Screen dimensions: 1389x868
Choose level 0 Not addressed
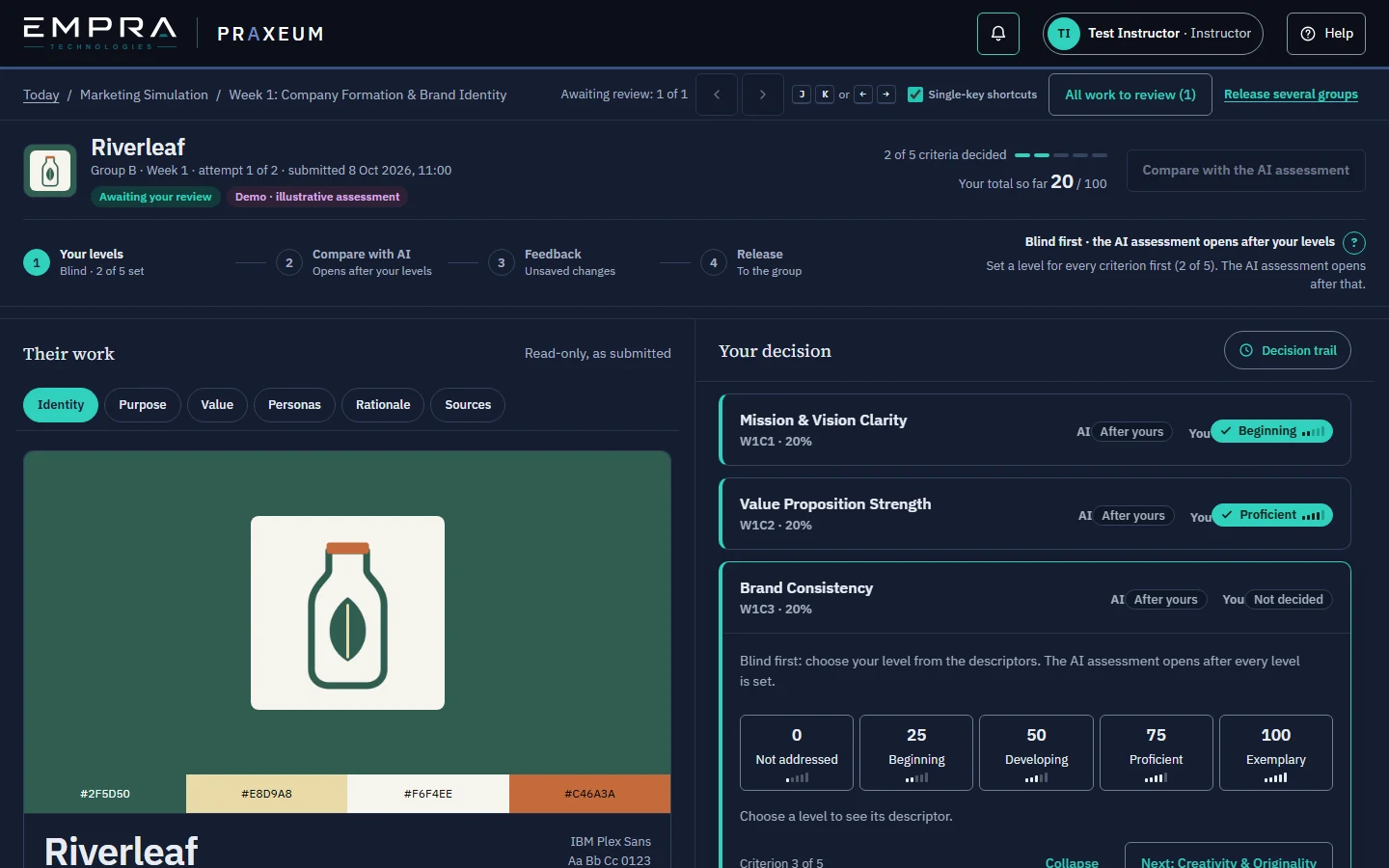(797, 752)
